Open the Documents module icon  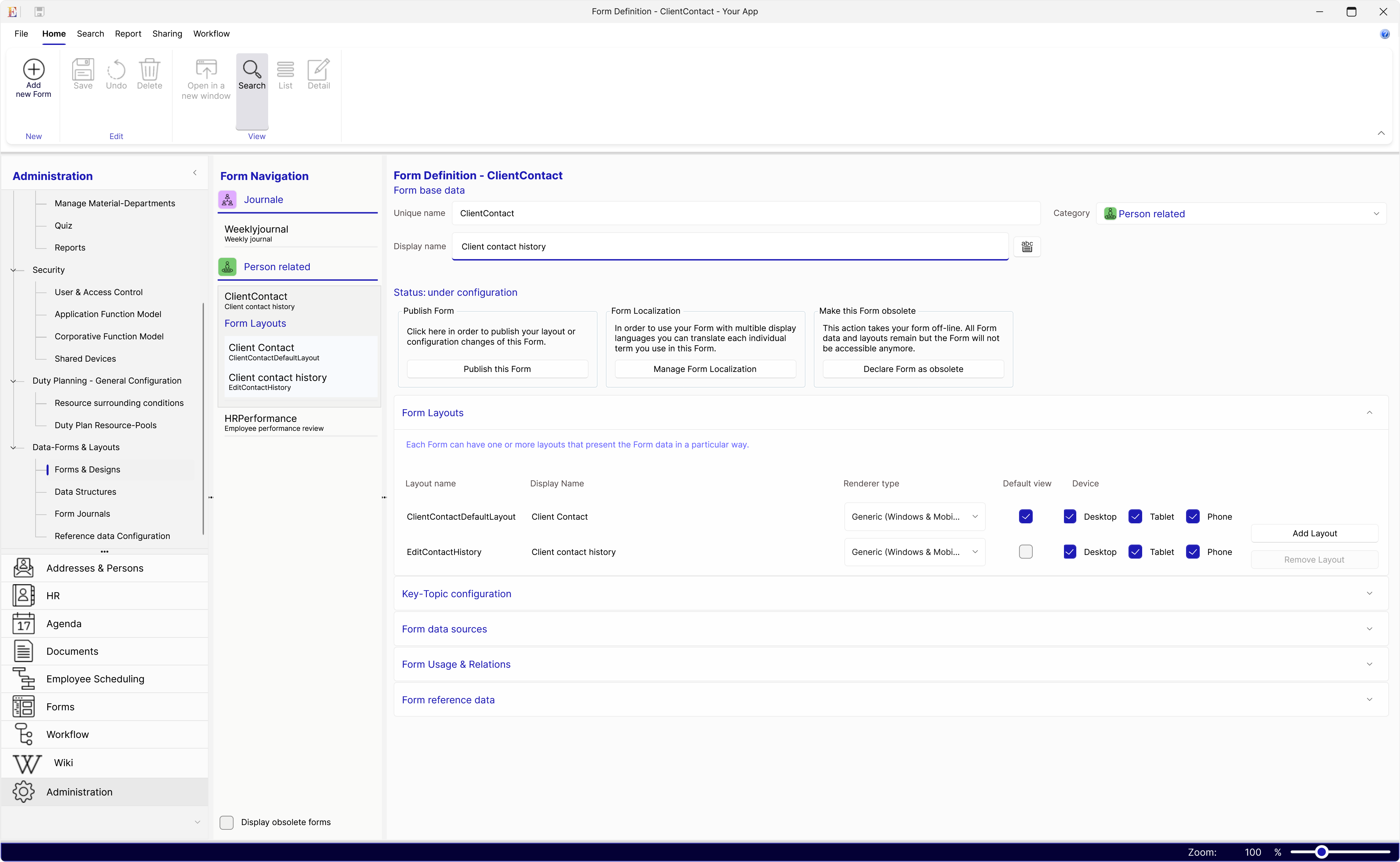(x=23, y=651)
